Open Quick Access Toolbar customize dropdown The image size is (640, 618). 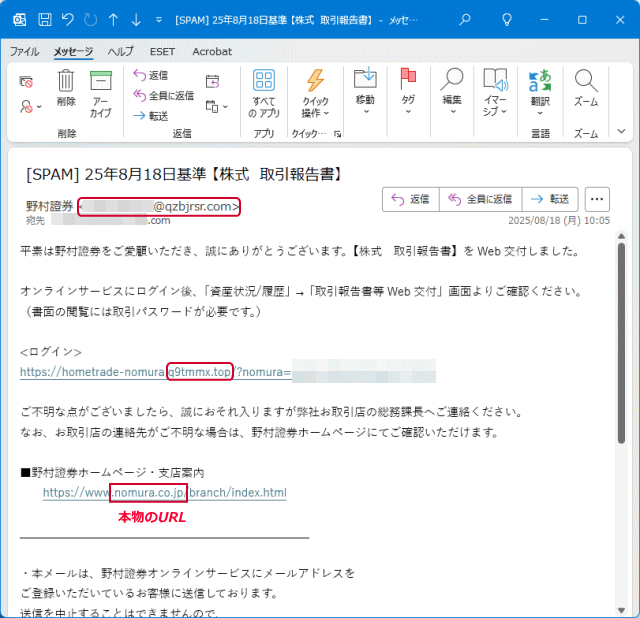coord(159,20)
